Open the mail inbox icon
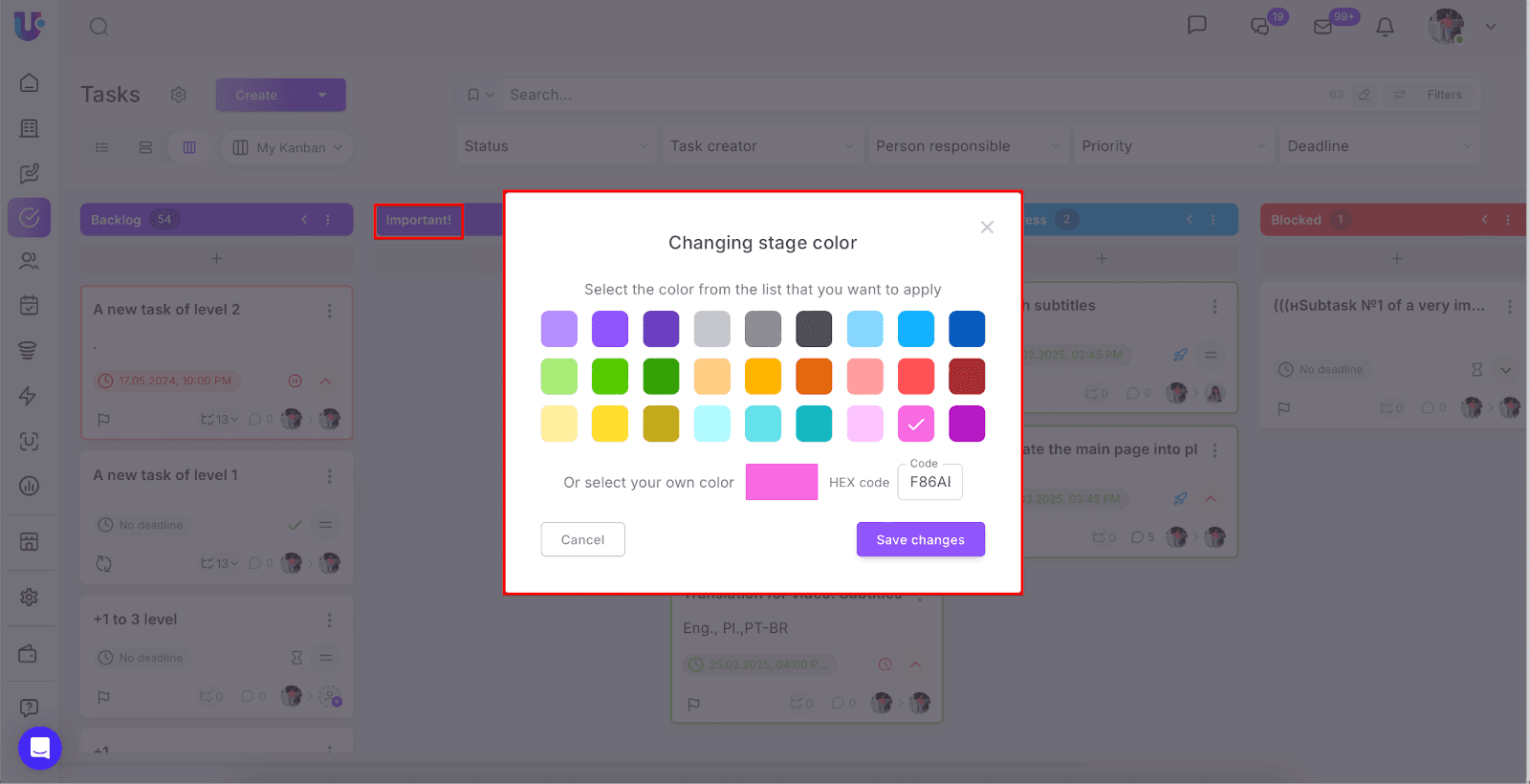1530x784 pixels. tap(1323, 27)
